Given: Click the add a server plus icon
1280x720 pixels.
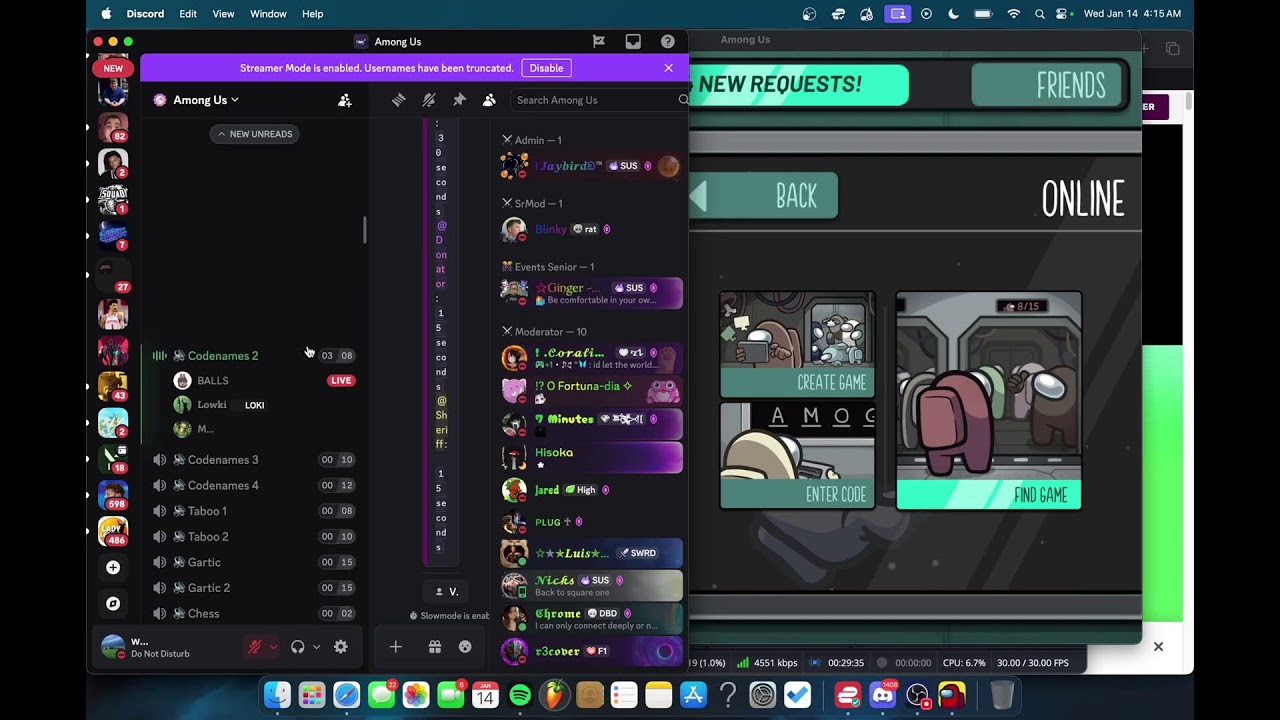Looking at the screenshot, I should click(x=113, y=567).
